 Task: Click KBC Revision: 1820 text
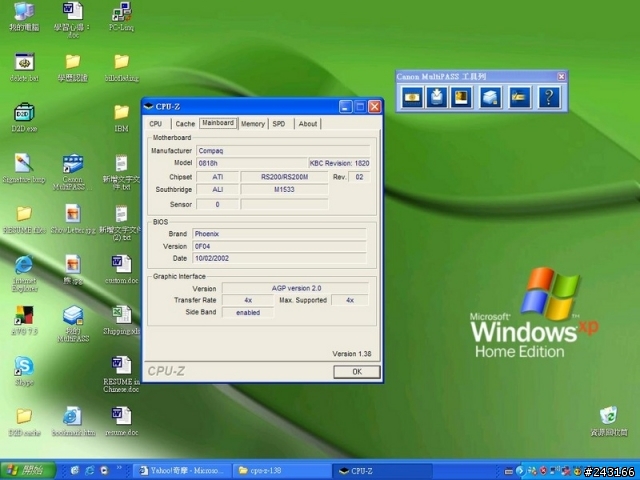click(339, 163)
